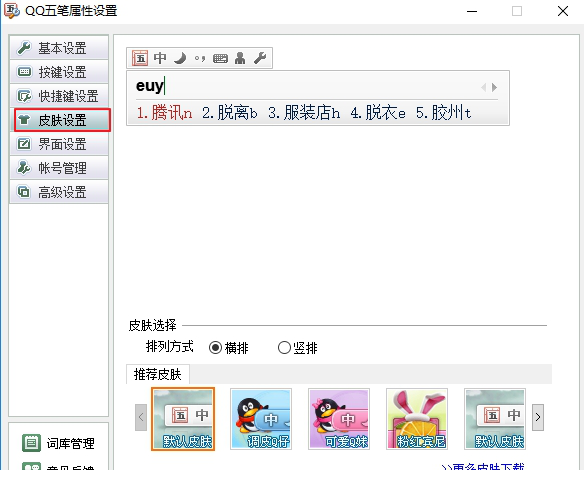Click stacked-squares icon beside 高级设置
Viewport: 584px width, 488px height.
coord(24,192)
